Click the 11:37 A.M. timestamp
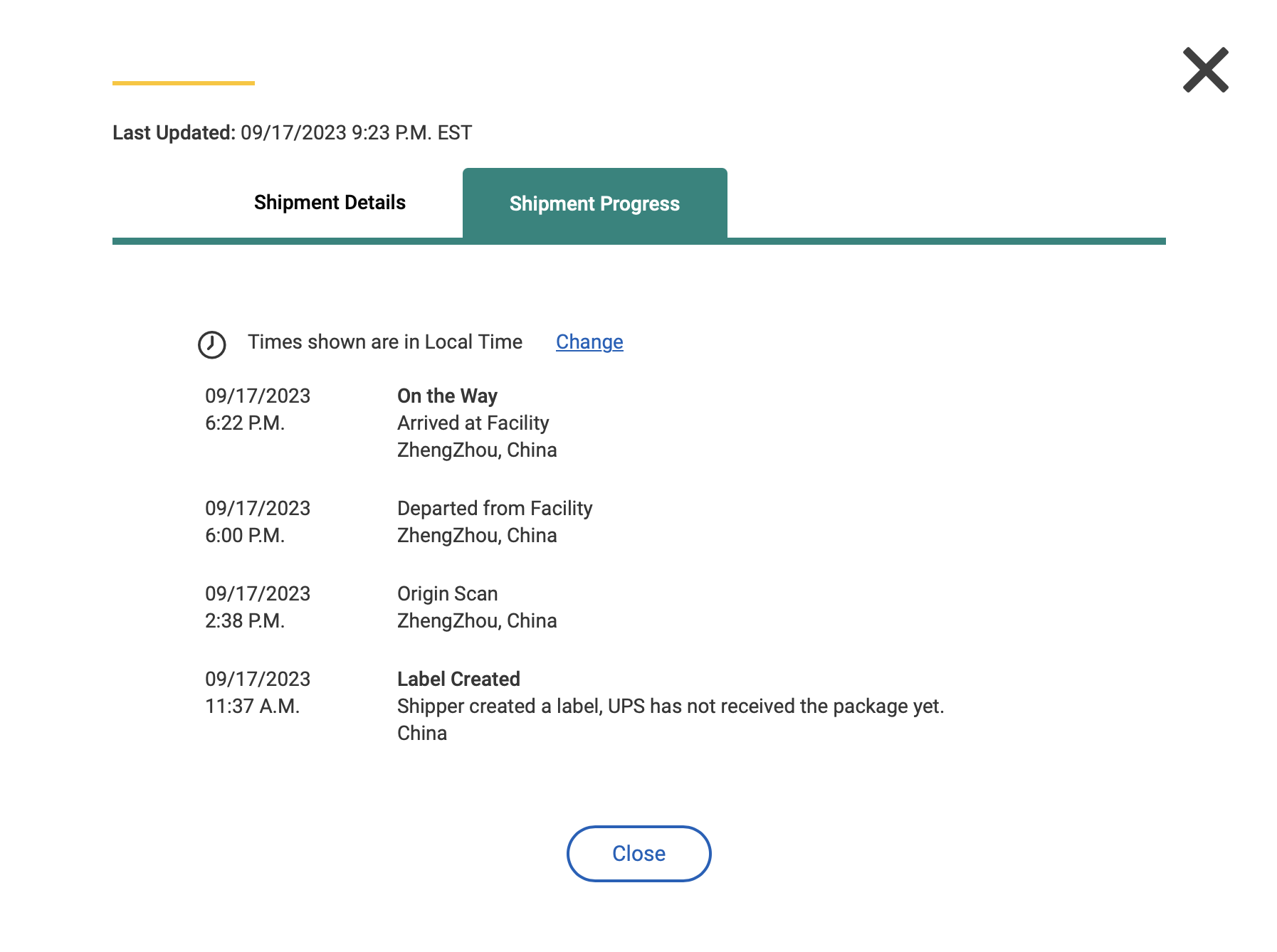1277x952 pixels. pyautogui.click(x=252, y=707)
